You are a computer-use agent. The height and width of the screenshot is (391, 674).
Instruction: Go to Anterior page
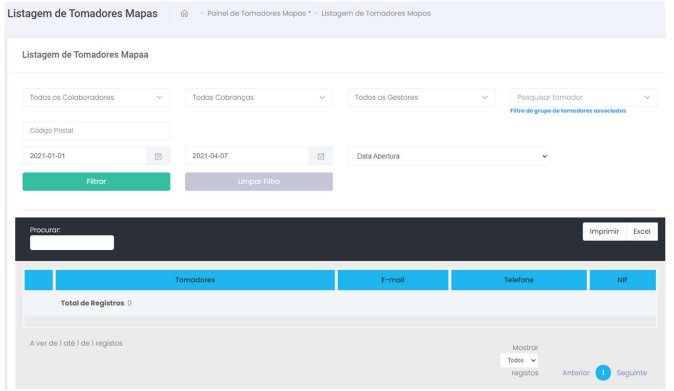tap(576, 373)
